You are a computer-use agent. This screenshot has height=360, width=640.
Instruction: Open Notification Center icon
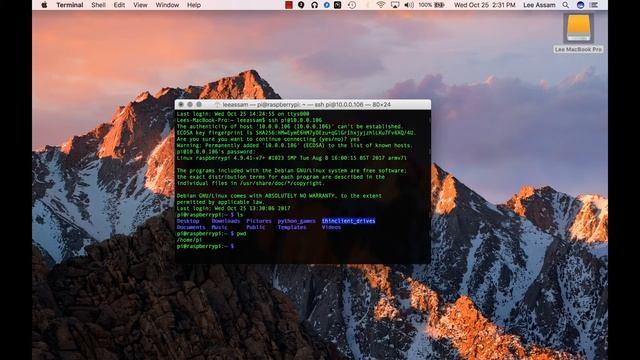pyautogui.click(x=594, y=5)
